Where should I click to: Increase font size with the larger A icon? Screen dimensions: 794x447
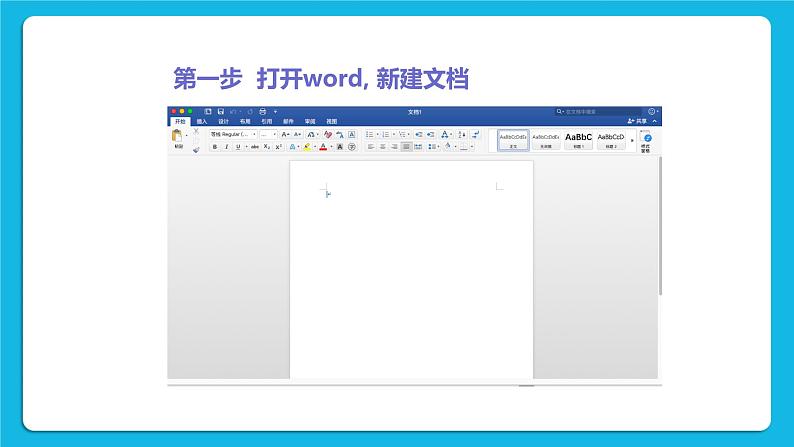tap(286, 134)
